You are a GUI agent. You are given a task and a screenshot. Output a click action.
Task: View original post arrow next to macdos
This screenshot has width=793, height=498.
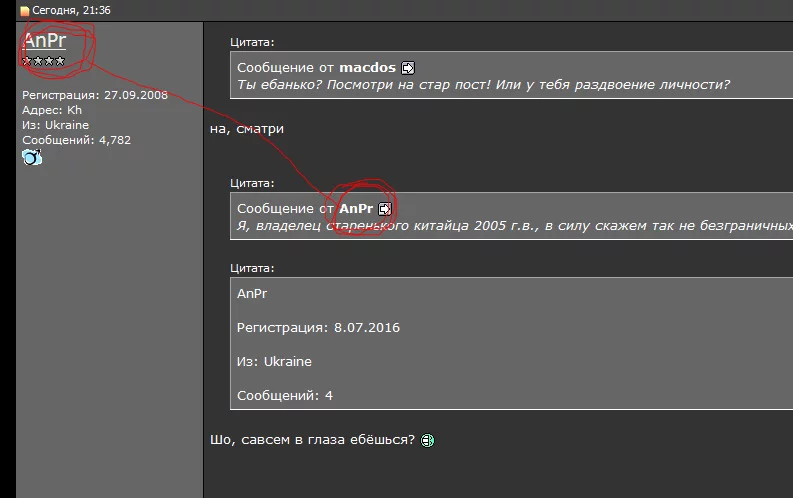[x=408, y=68]
